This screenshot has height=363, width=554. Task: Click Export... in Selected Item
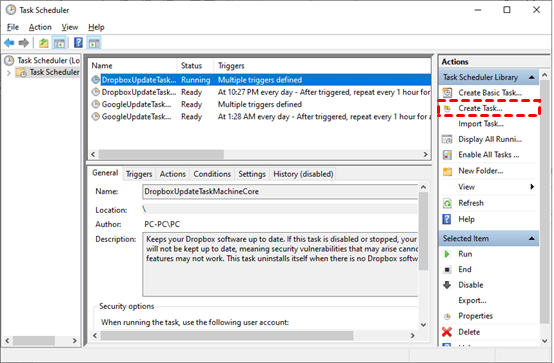472,301
